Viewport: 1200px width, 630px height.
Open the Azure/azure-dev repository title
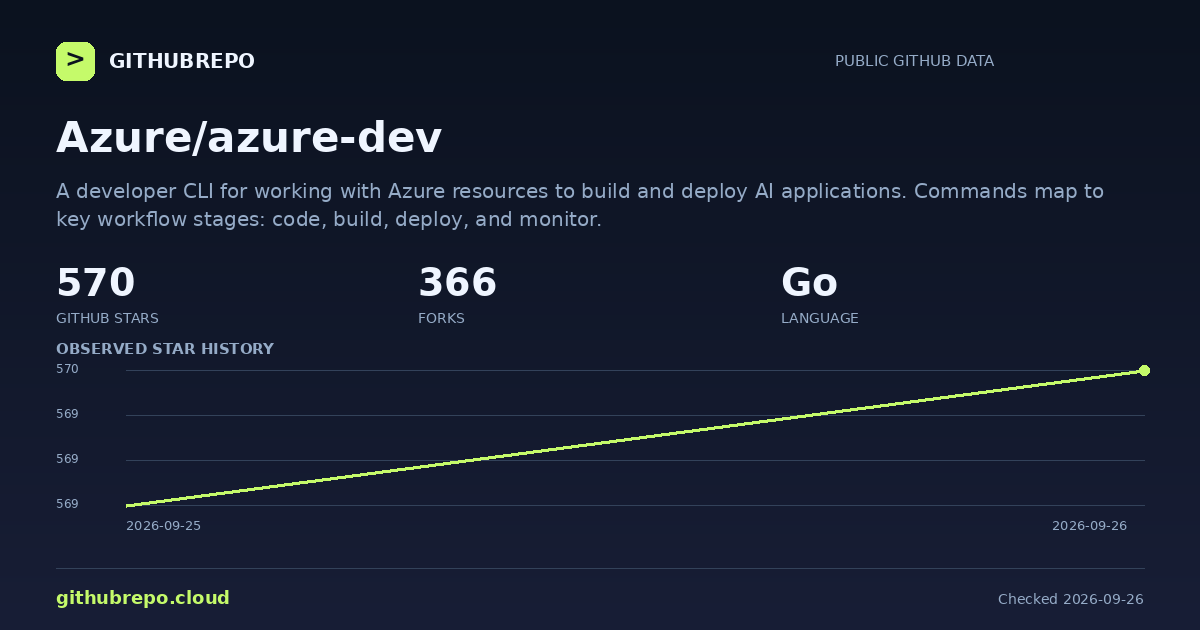coord(249,138)
